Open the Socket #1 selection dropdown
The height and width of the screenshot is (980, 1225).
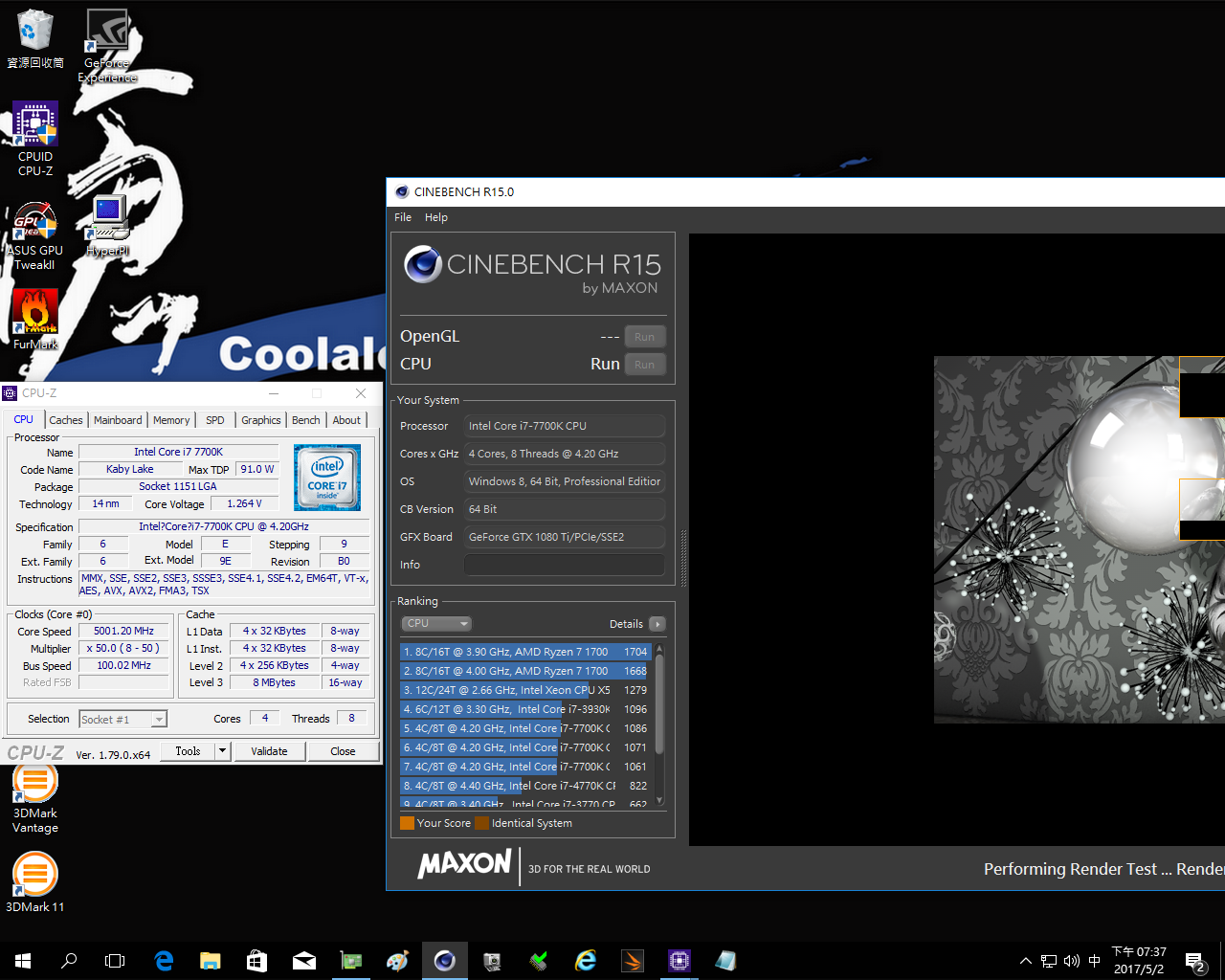point(123,719)
